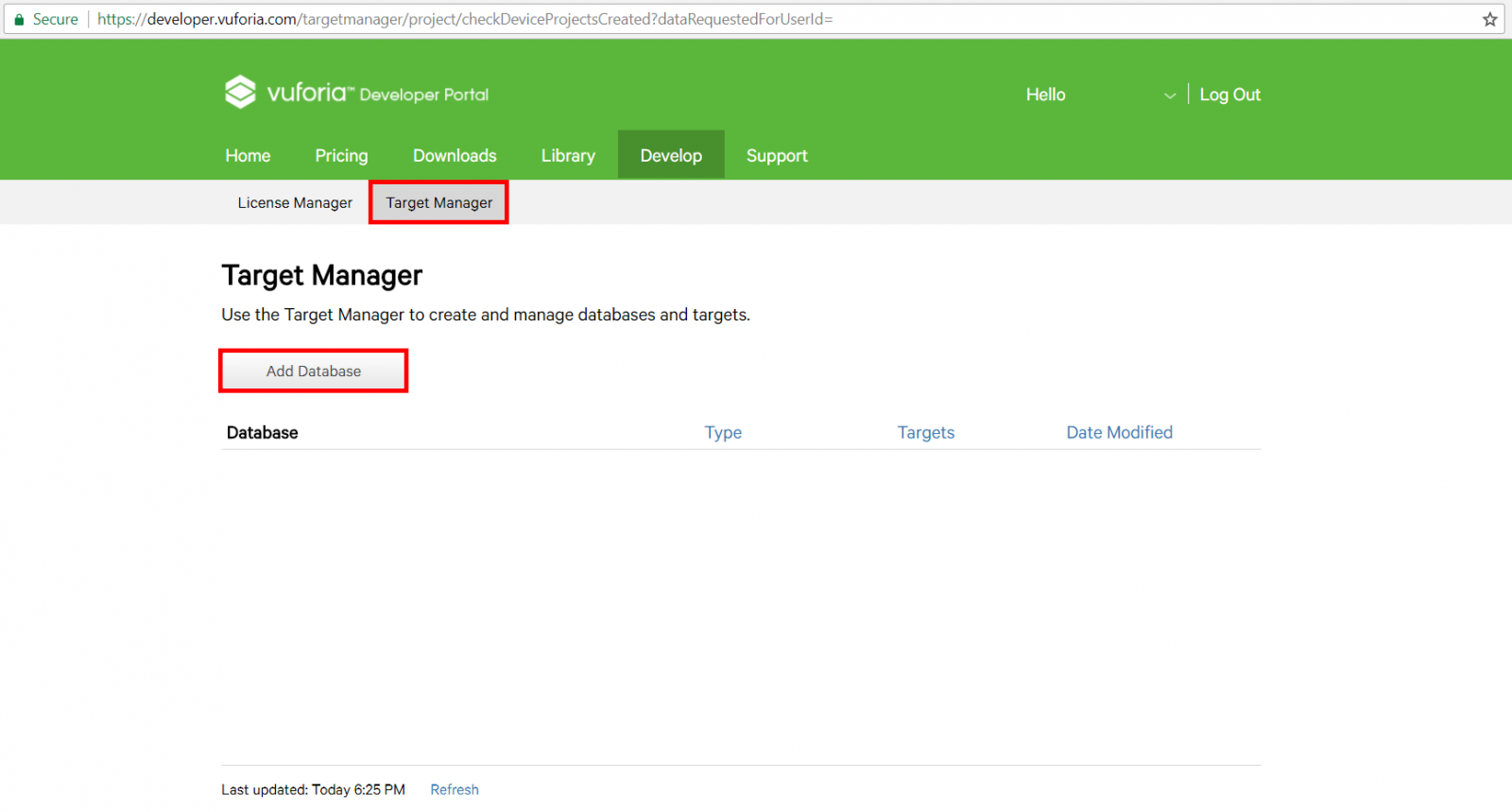Image resolution: width=1512 pixels, height=812 pixels.
Task: Click the Database column header
Action: (263, 432)
